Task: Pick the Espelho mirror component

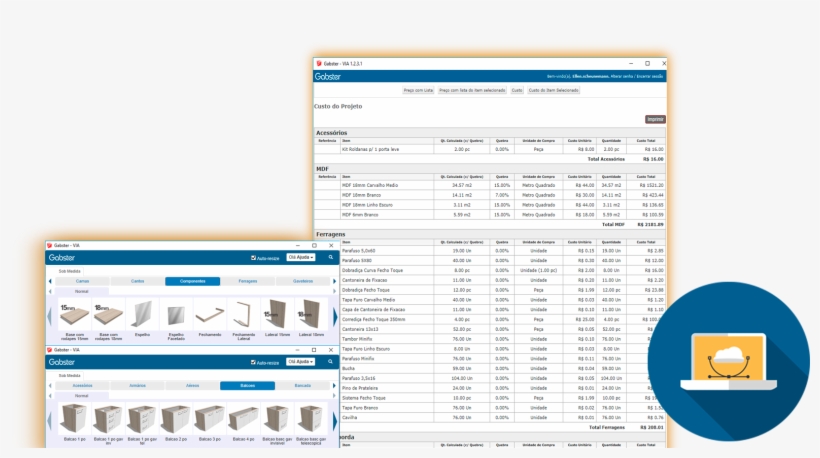Action: tap(142, 316)
